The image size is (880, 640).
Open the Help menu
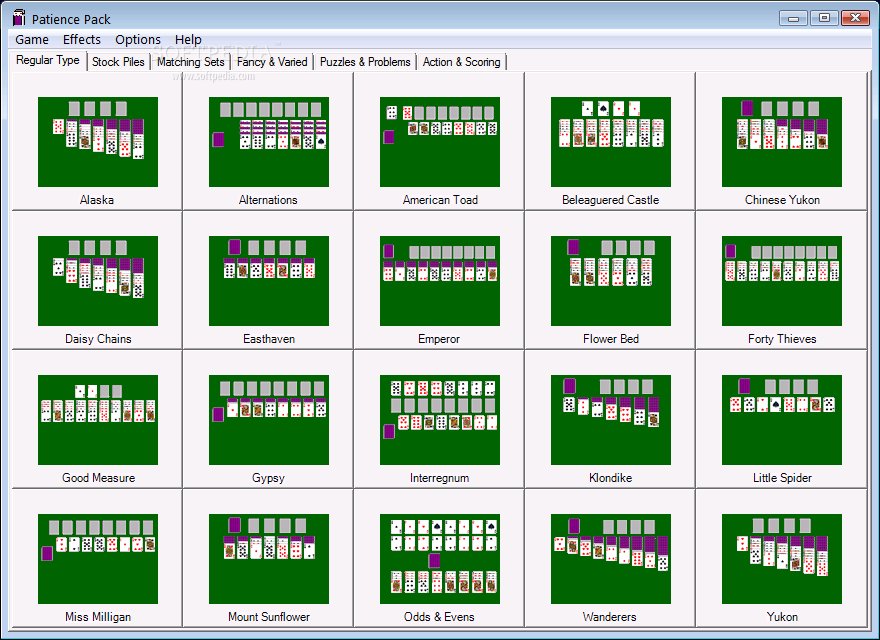point(188,39)
